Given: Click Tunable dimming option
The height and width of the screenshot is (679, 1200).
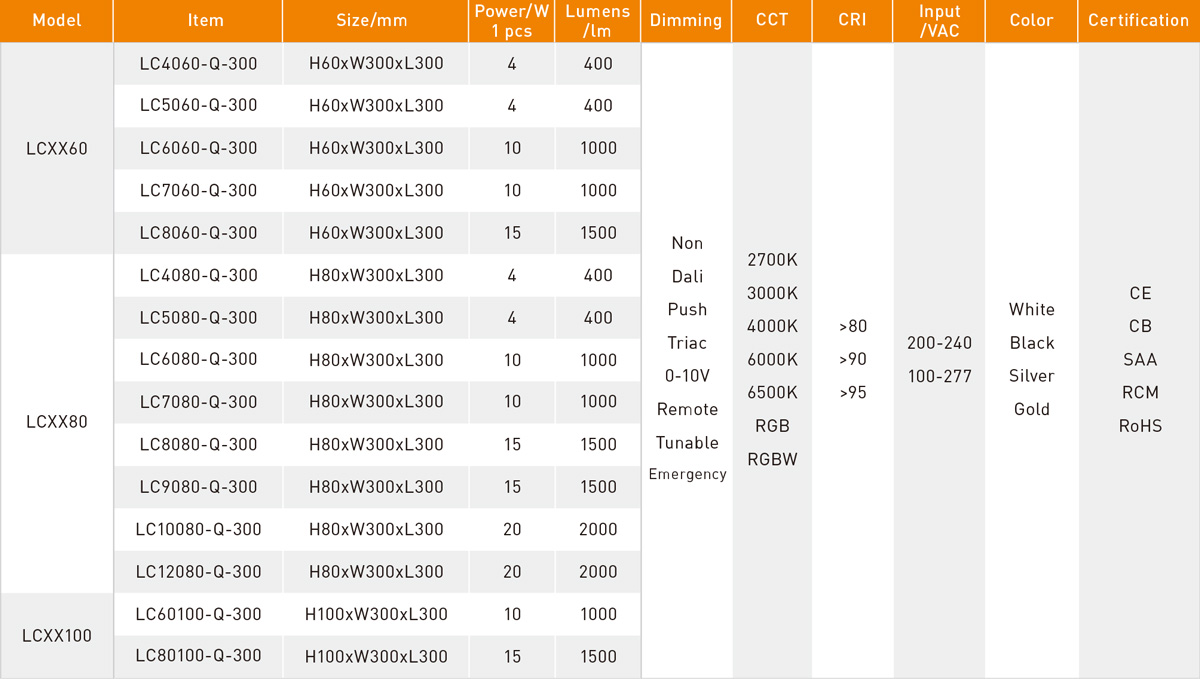Looking at the screenshot, I should 687,442.
